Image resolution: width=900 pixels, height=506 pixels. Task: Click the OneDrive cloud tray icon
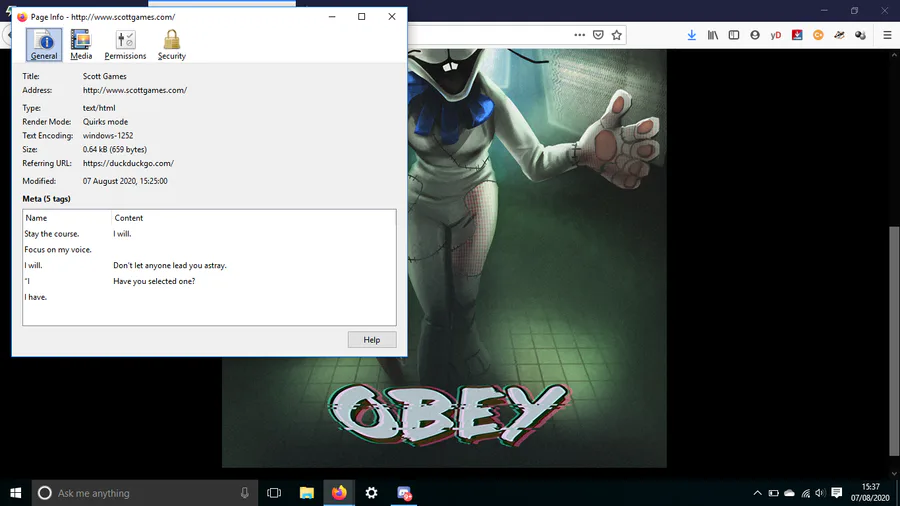coord(790,493)
